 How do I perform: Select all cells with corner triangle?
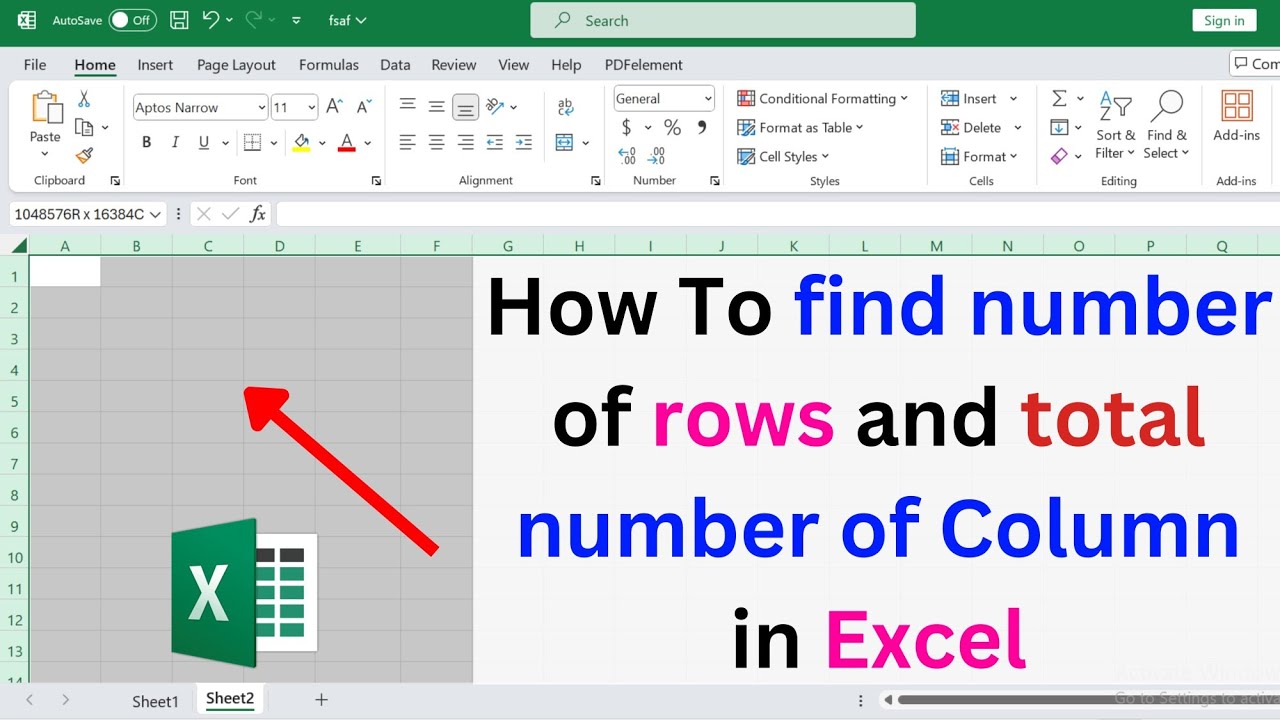tap(18, 246)
